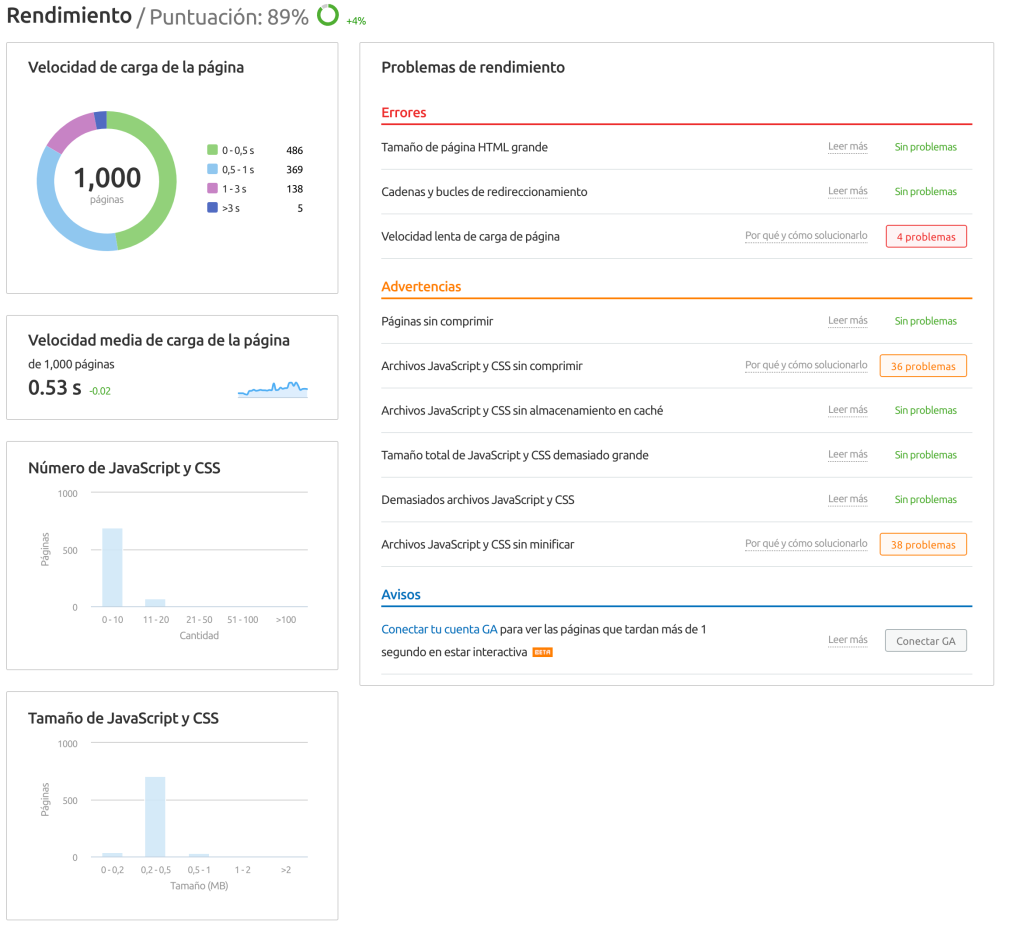The image size is (1010, 937).
Task: Open the 36 problemas warning button
Action: pyautogui.click(x=923, y=366)
